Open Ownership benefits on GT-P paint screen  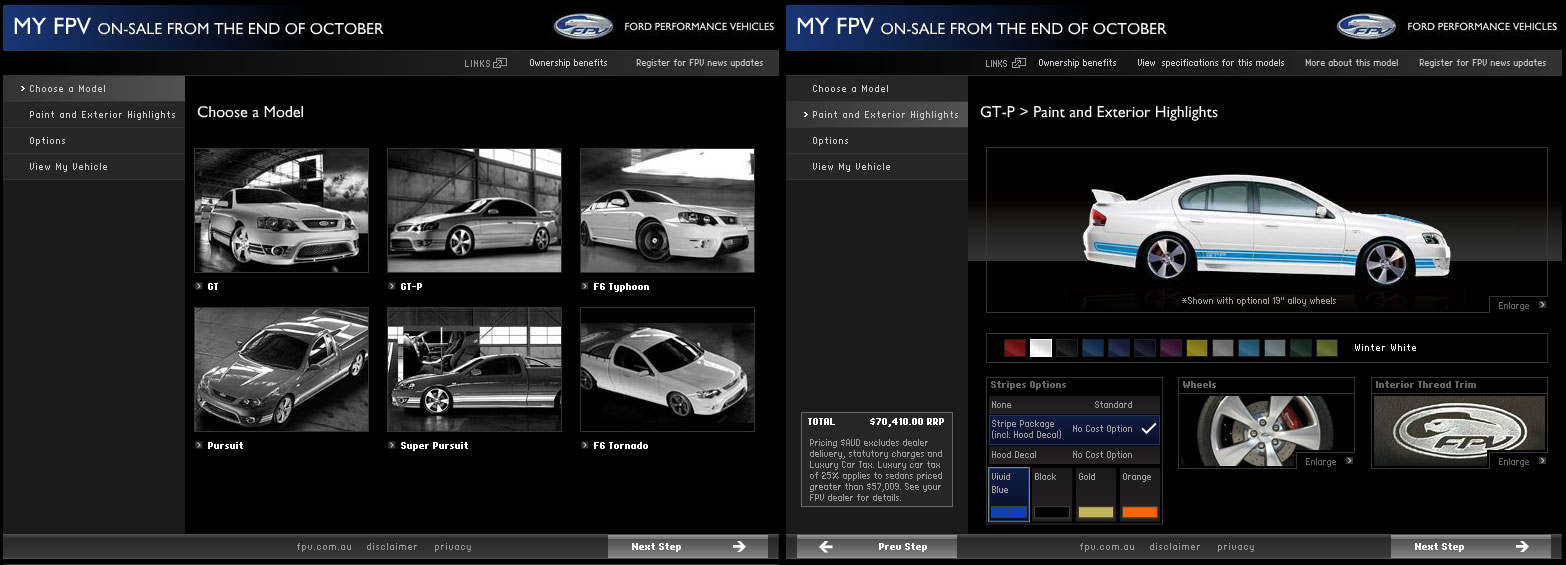(1077, 63)
